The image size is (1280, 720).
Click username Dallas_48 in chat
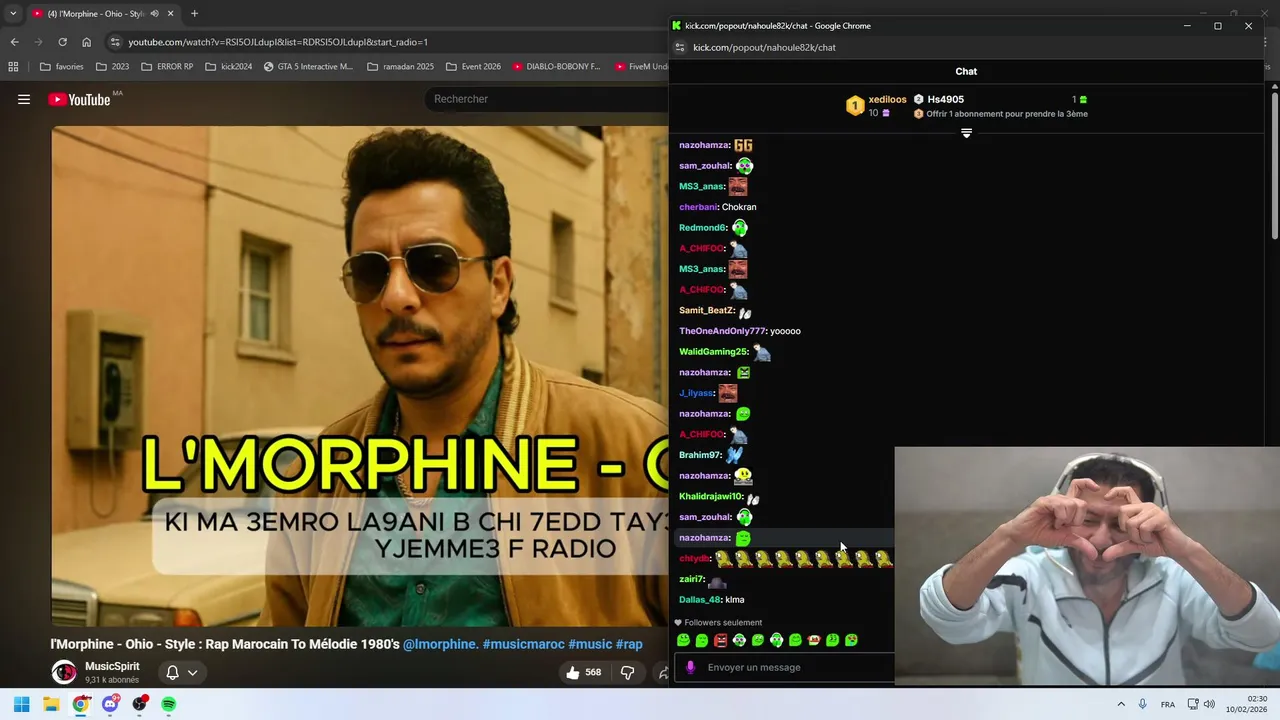coord(699,600)
